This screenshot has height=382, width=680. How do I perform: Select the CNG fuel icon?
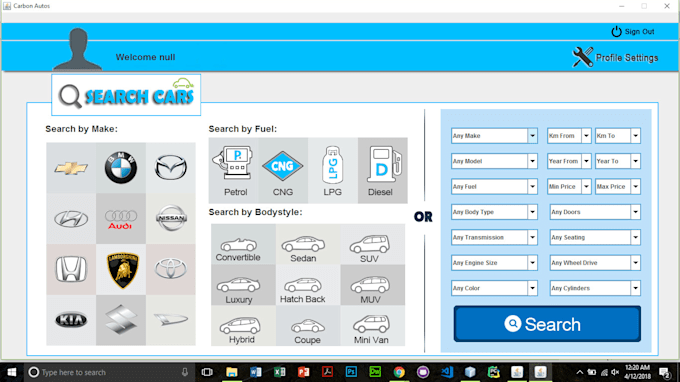pos(283,171)
